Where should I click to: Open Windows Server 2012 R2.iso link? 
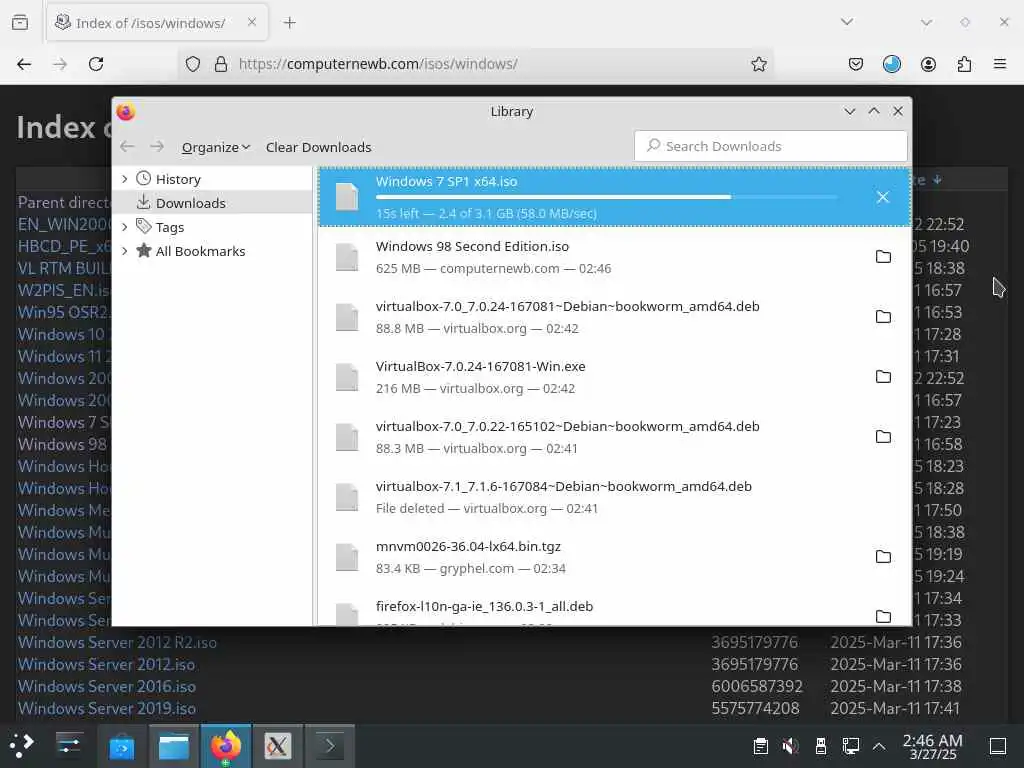coord(118,643)
